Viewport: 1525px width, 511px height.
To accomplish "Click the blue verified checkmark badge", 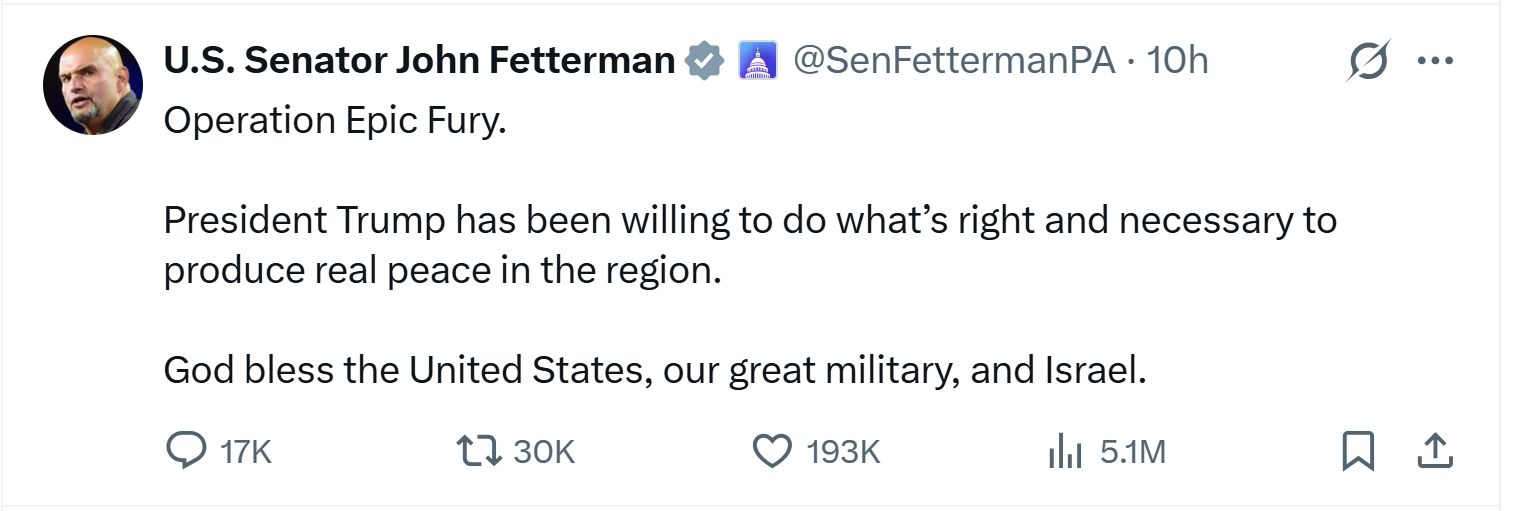I will 704,62.
